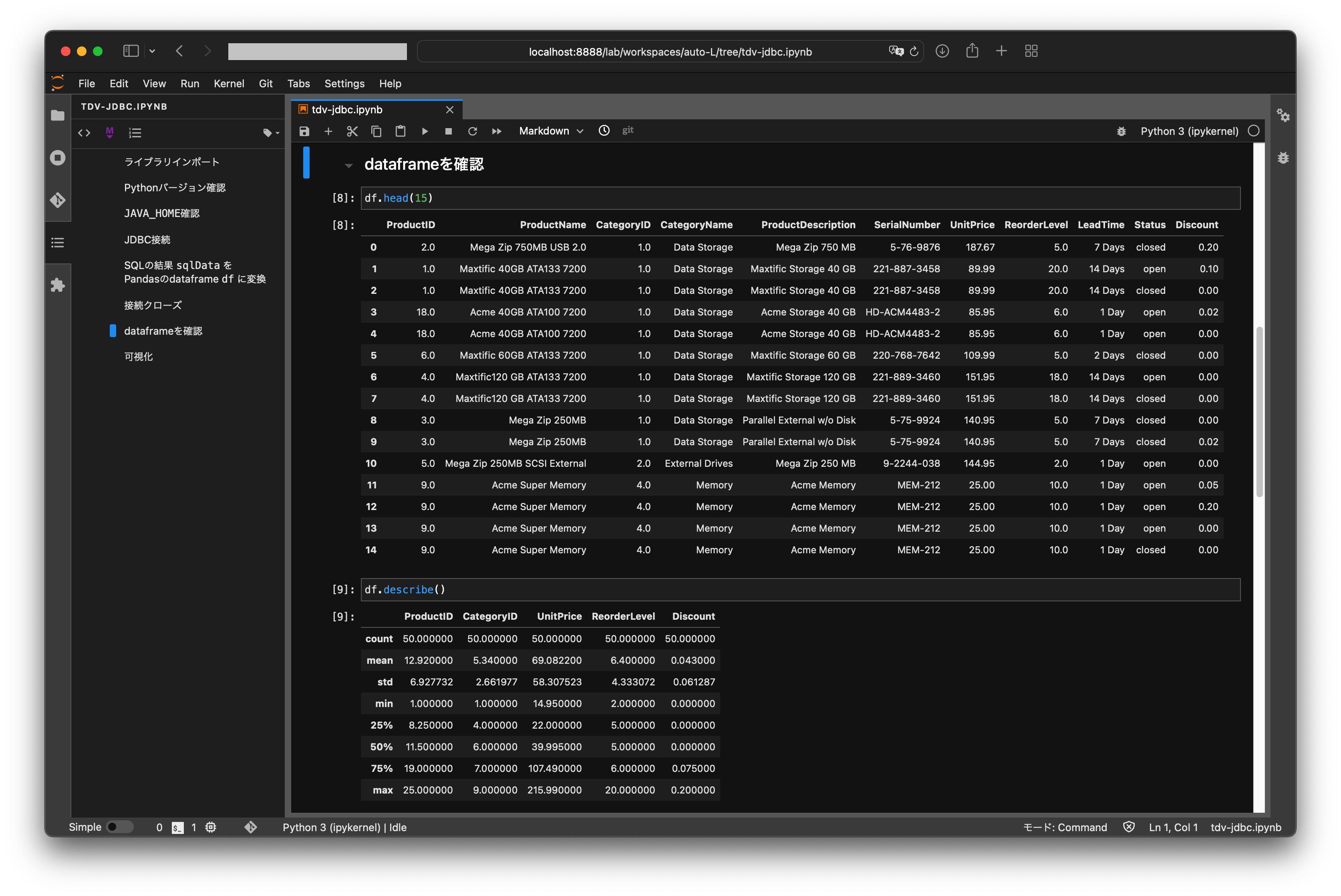This screenshot has width=1341, height=896.
Task: Insert a cell below with plus icon
Action: 328,131
